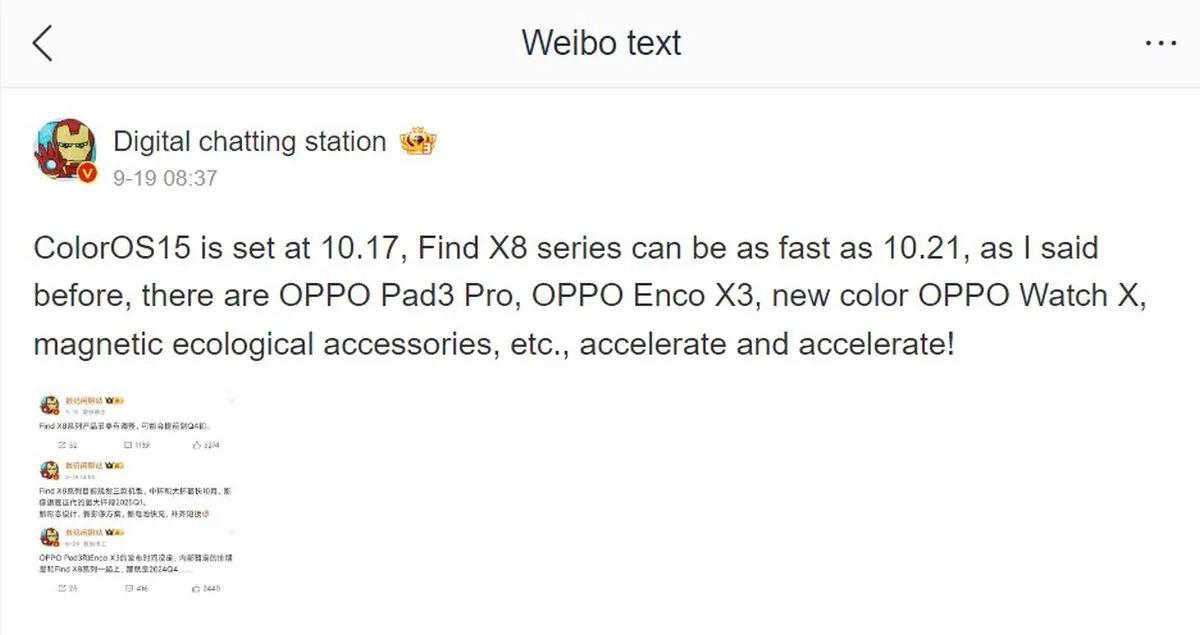Open the Digital chatting station profile name
The width and height of the screenshot is (1200, 635).
(x=250, y=142)
